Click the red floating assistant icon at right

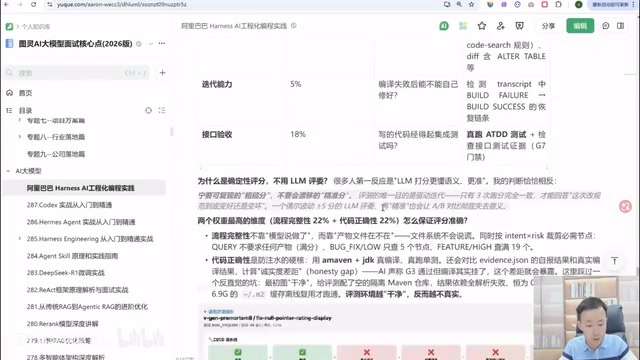click(x=625, y=207)
